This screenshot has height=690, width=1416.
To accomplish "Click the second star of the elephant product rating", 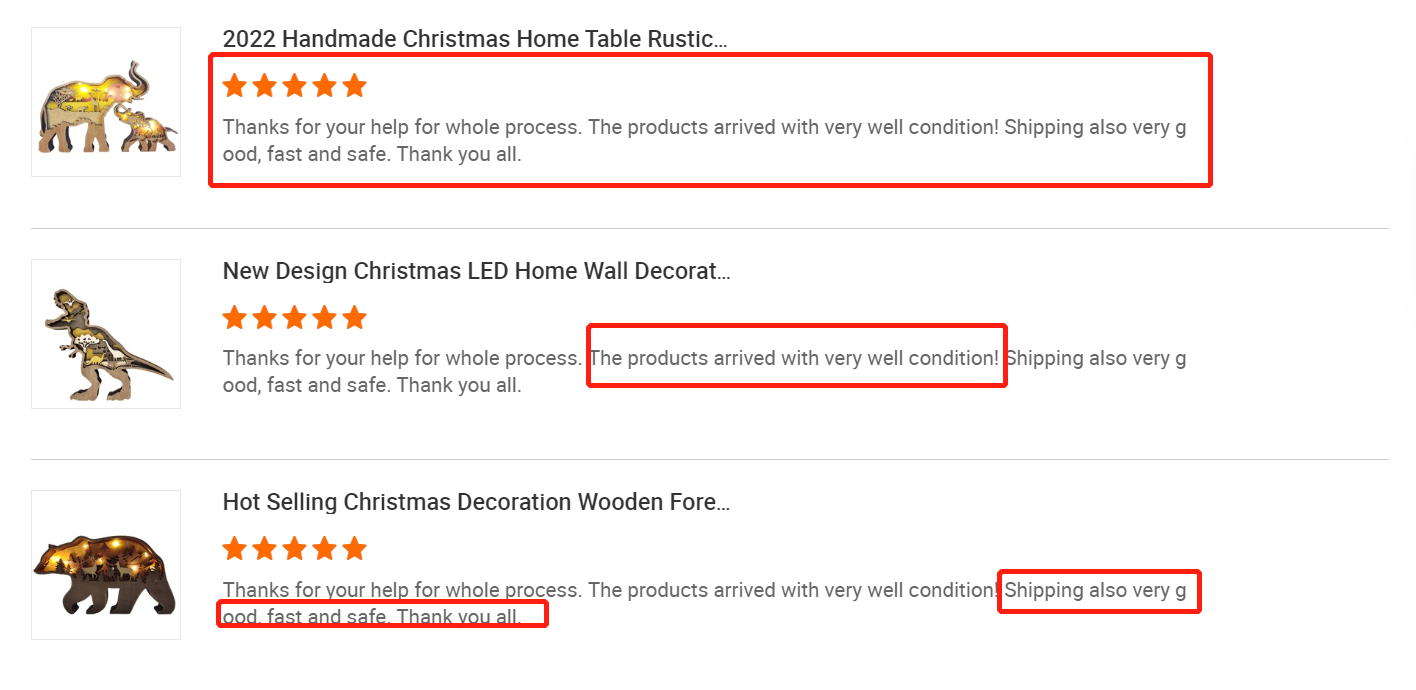I will [x=265, y=86].
